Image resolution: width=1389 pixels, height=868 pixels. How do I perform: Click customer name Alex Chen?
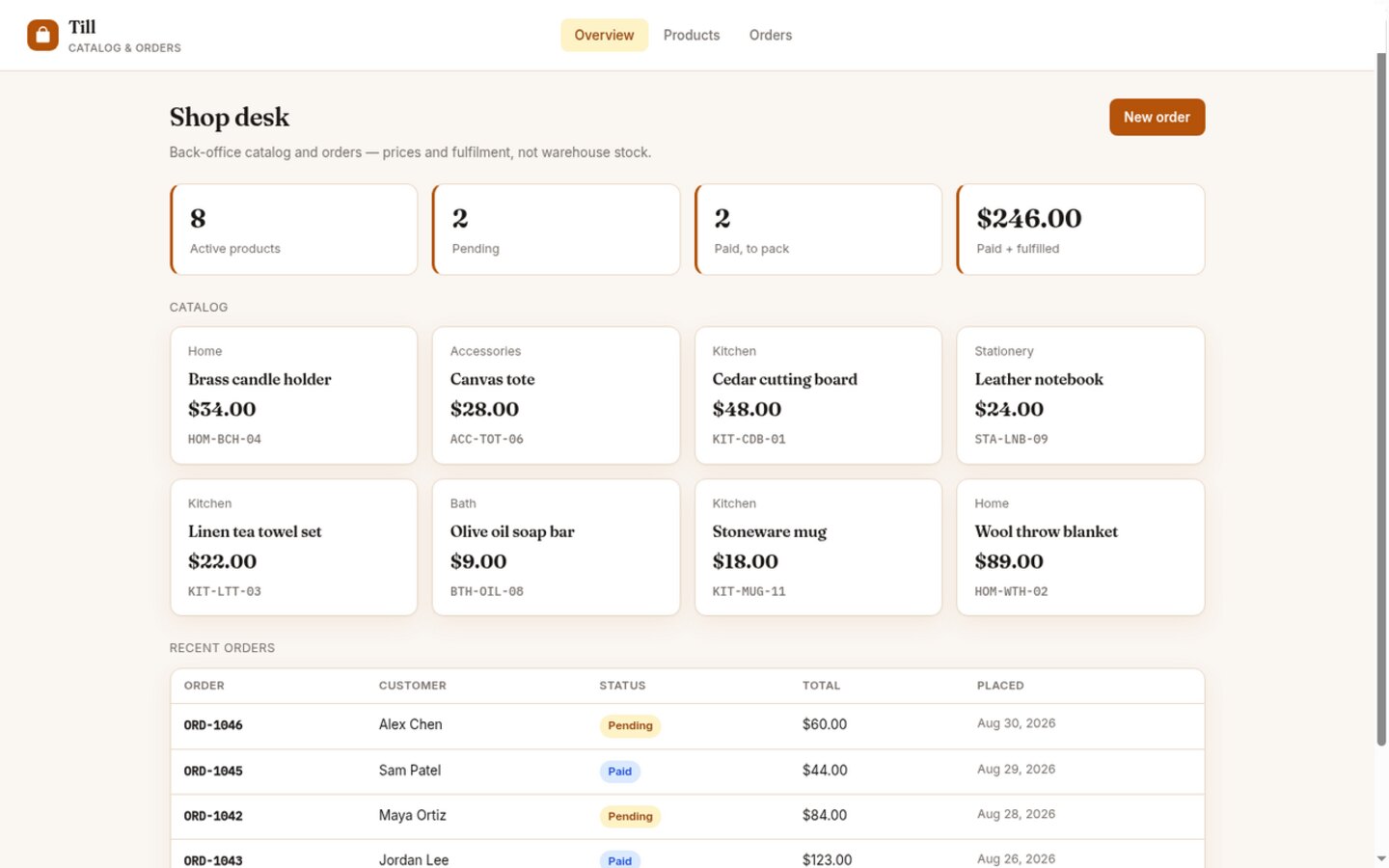410,724
